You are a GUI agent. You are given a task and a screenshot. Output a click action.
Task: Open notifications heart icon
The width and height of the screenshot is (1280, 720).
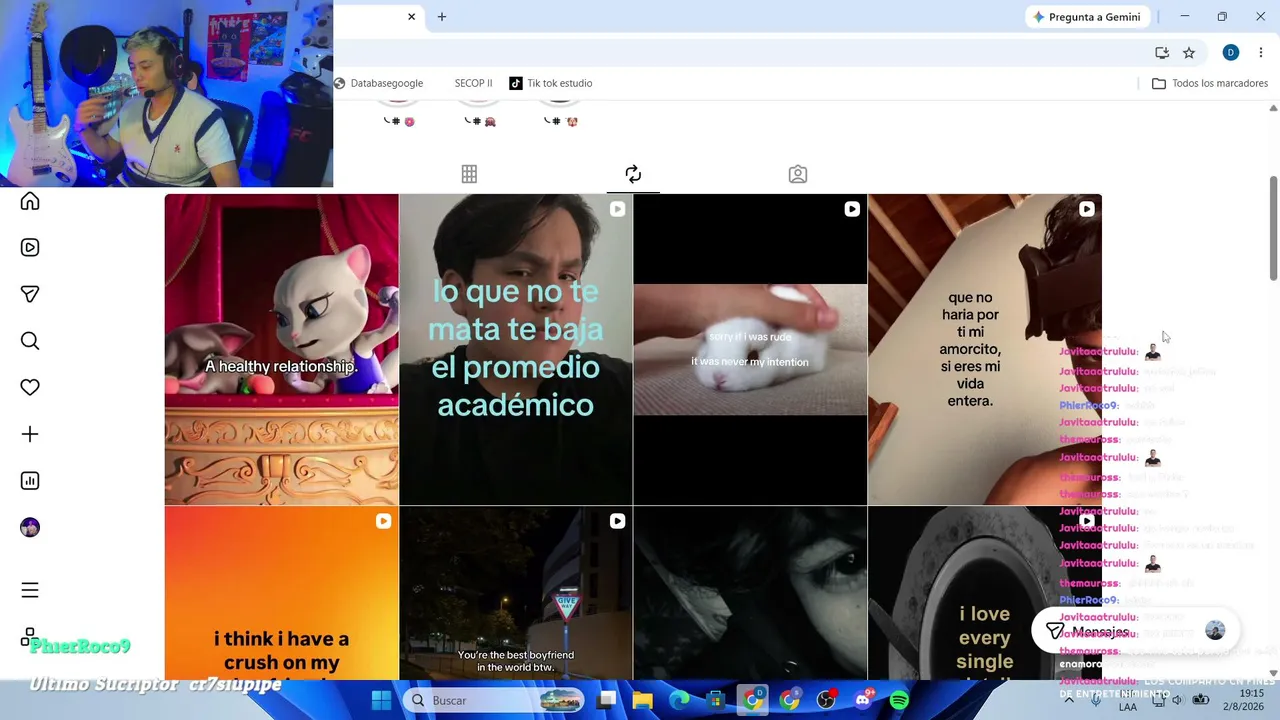point(30,387)
